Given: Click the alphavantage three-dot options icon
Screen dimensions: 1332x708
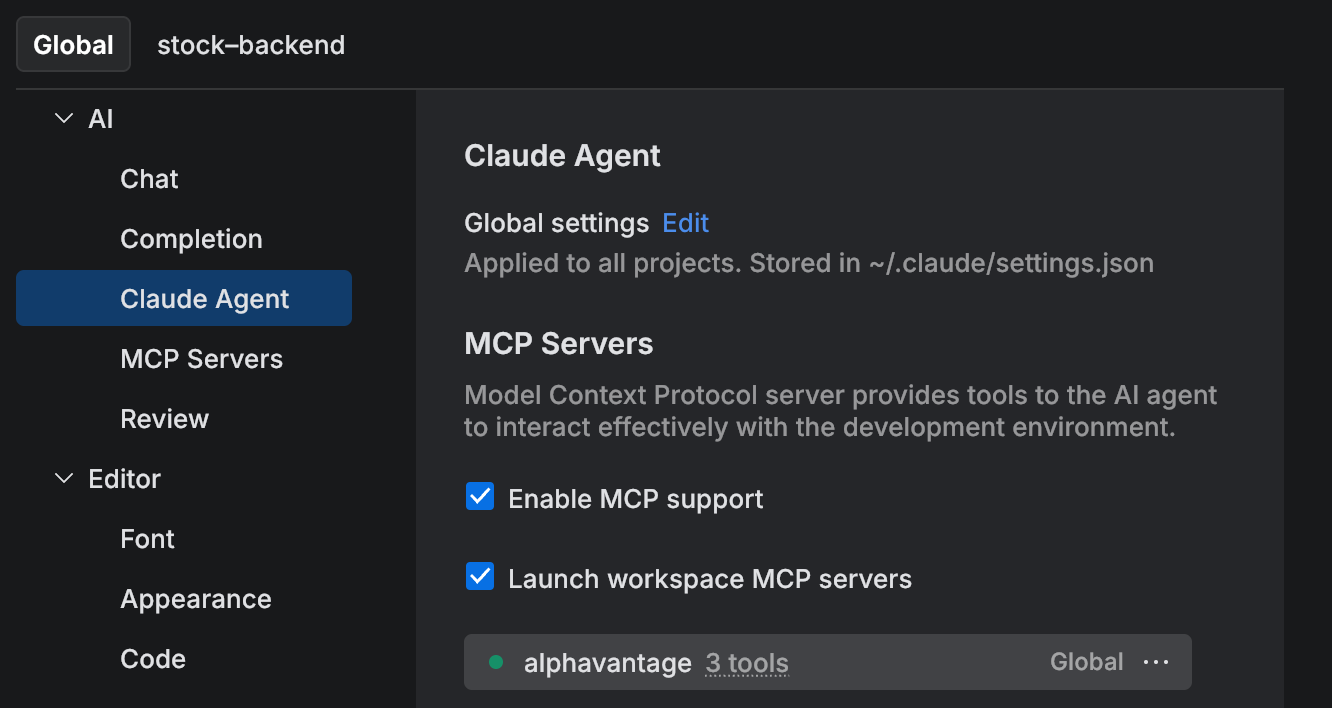Looking at the screenshot, I should (x=1155, y=662).
